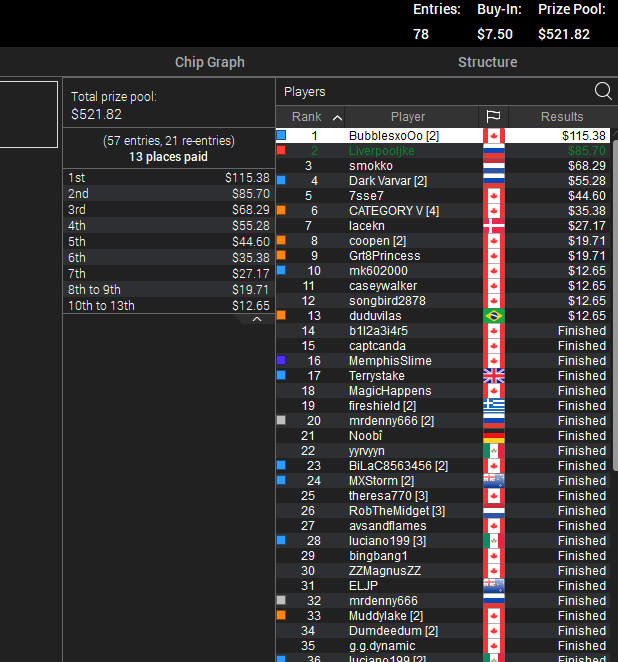Click the red color tag for Liverpooljke

(x=281, y=150)
